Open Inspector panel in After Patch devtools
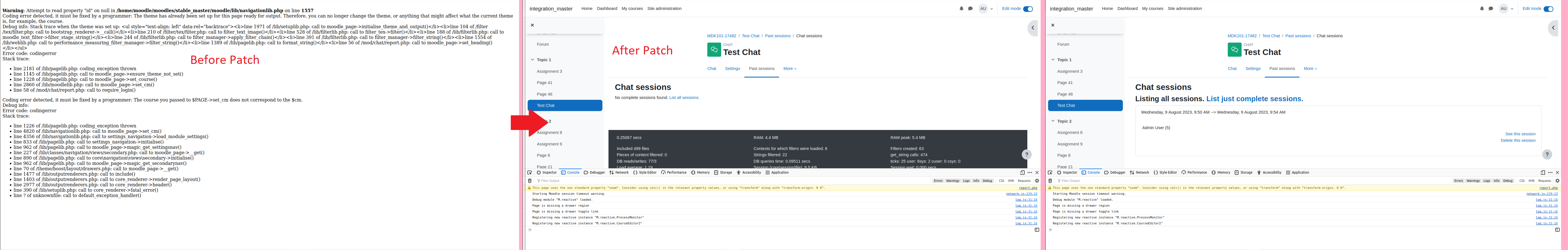 click(546, 173)
